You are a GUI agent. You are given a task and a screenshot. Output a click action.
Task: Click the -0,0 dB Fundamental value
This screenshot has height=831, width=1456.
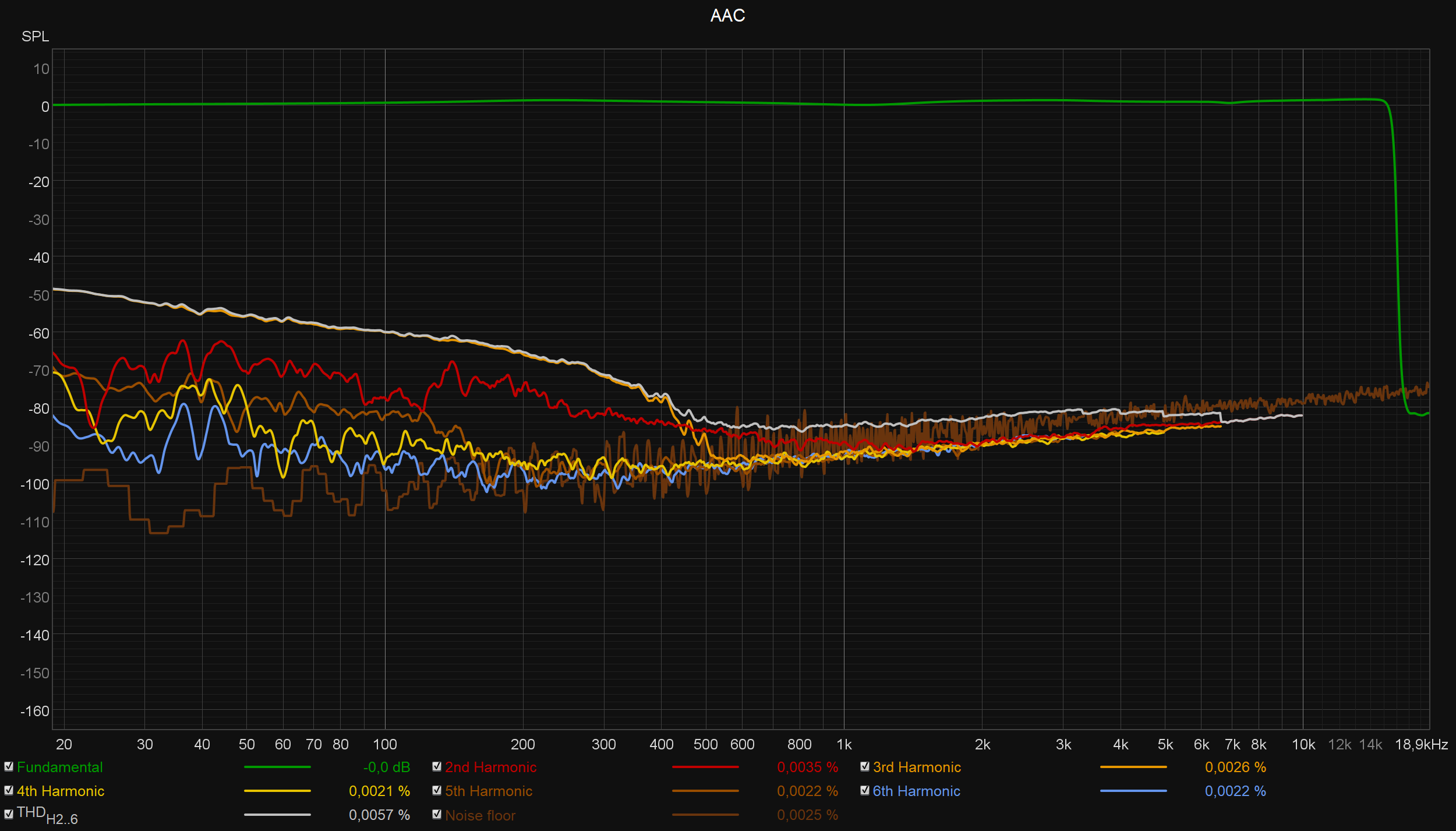tap(386, 767)
